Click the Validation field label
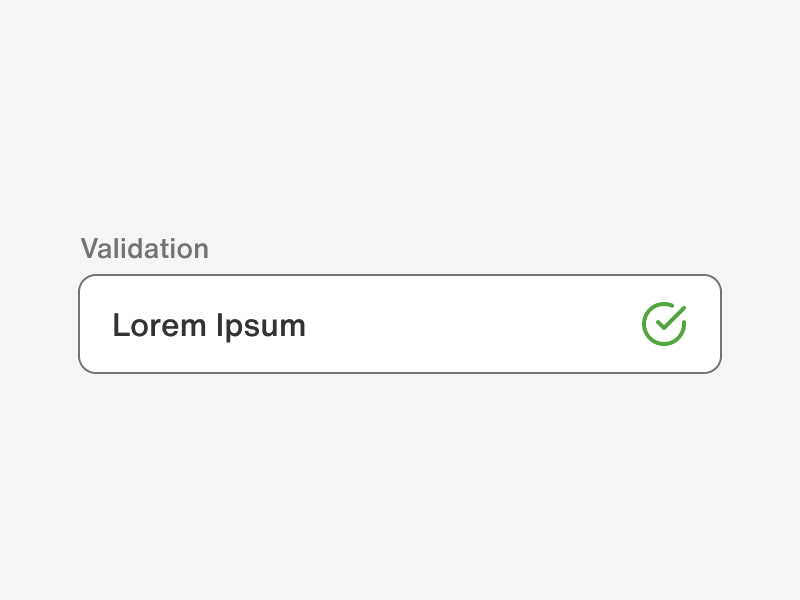This screenshot has height=600, width=800. [145, 249]
